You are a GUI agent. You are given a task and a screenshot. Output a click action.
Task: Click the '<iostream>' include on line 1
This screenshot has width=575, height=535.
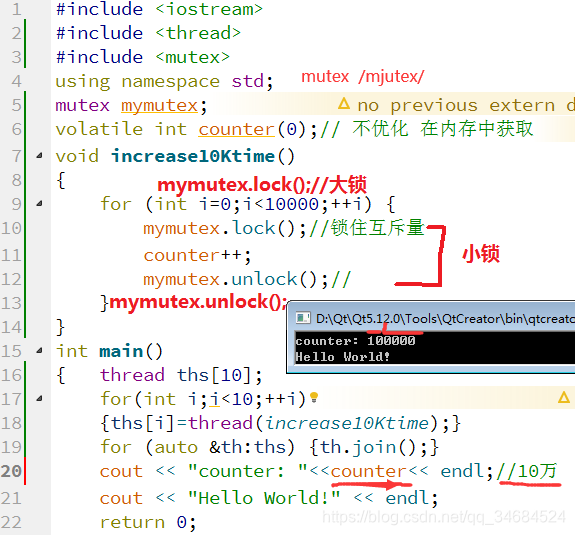coord(209,9)
